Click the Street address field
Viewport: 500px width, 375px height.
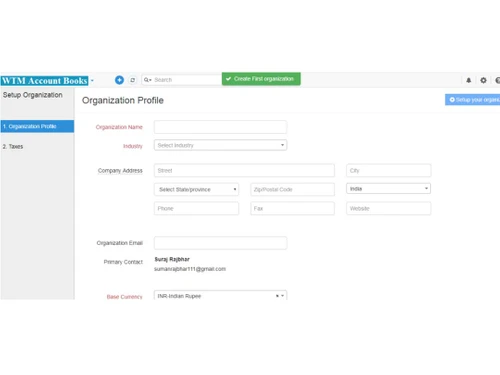click(244, 170)
